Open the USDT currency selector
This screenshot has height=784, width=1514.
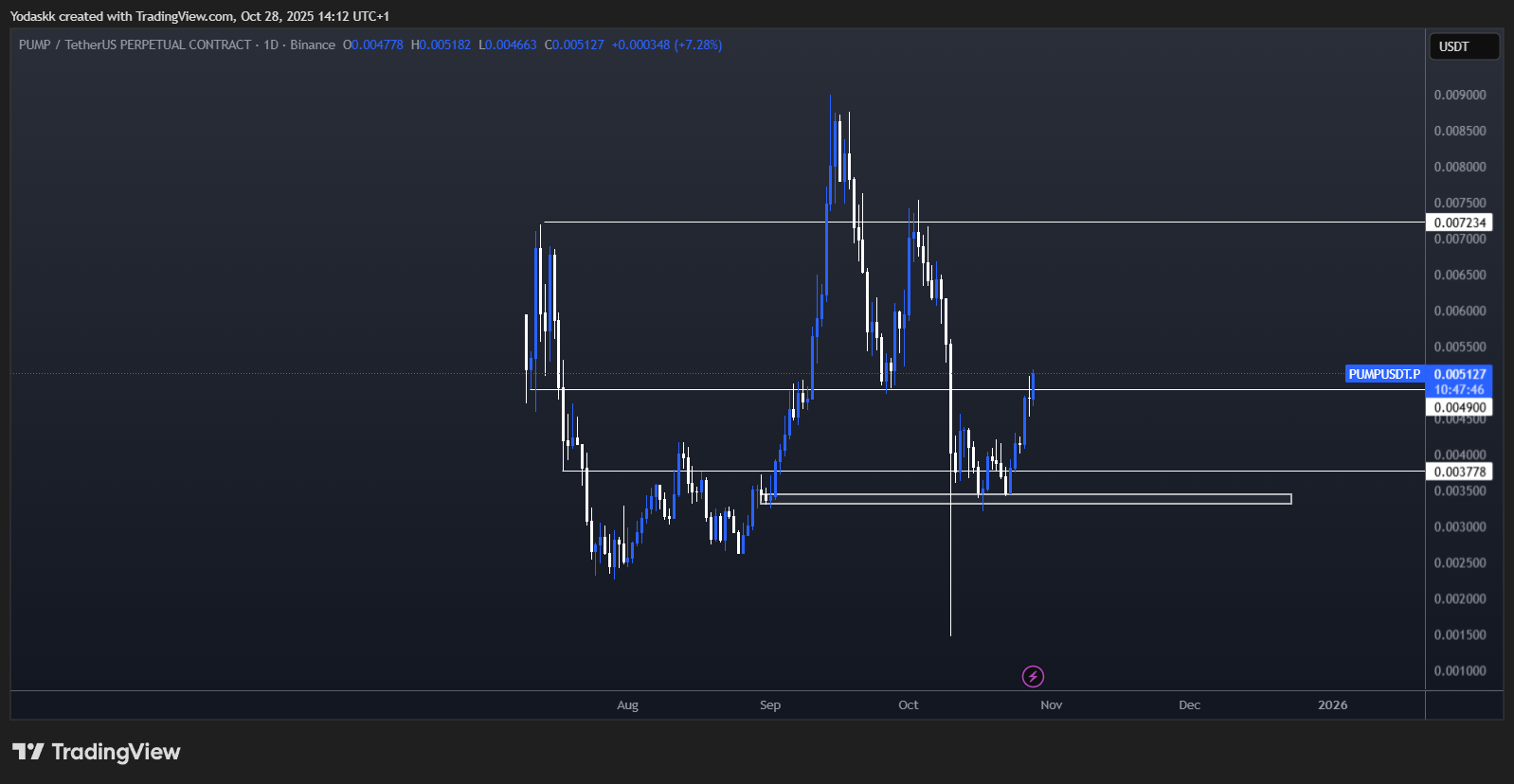click(1463, 46)
